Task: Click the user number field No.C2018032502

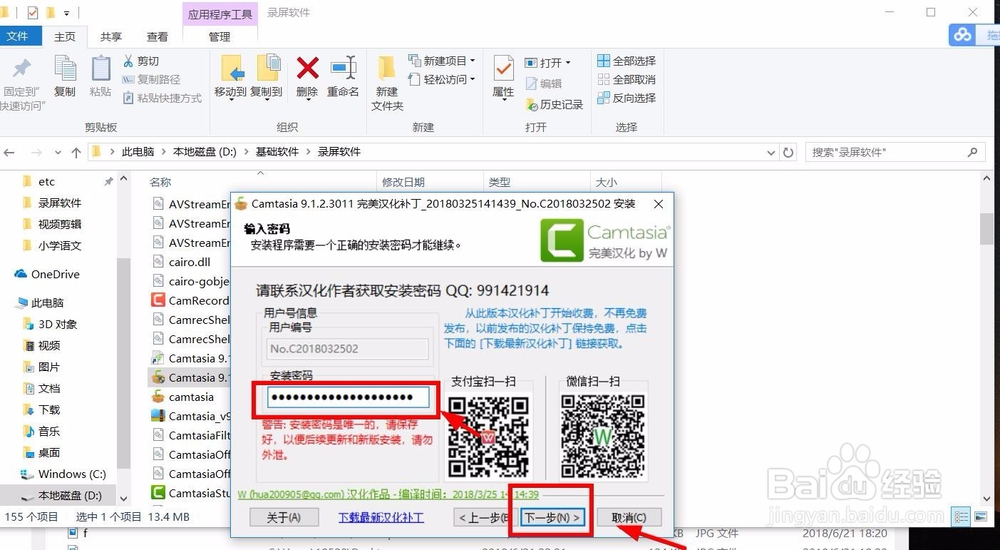Action: [x=348, y=349]
